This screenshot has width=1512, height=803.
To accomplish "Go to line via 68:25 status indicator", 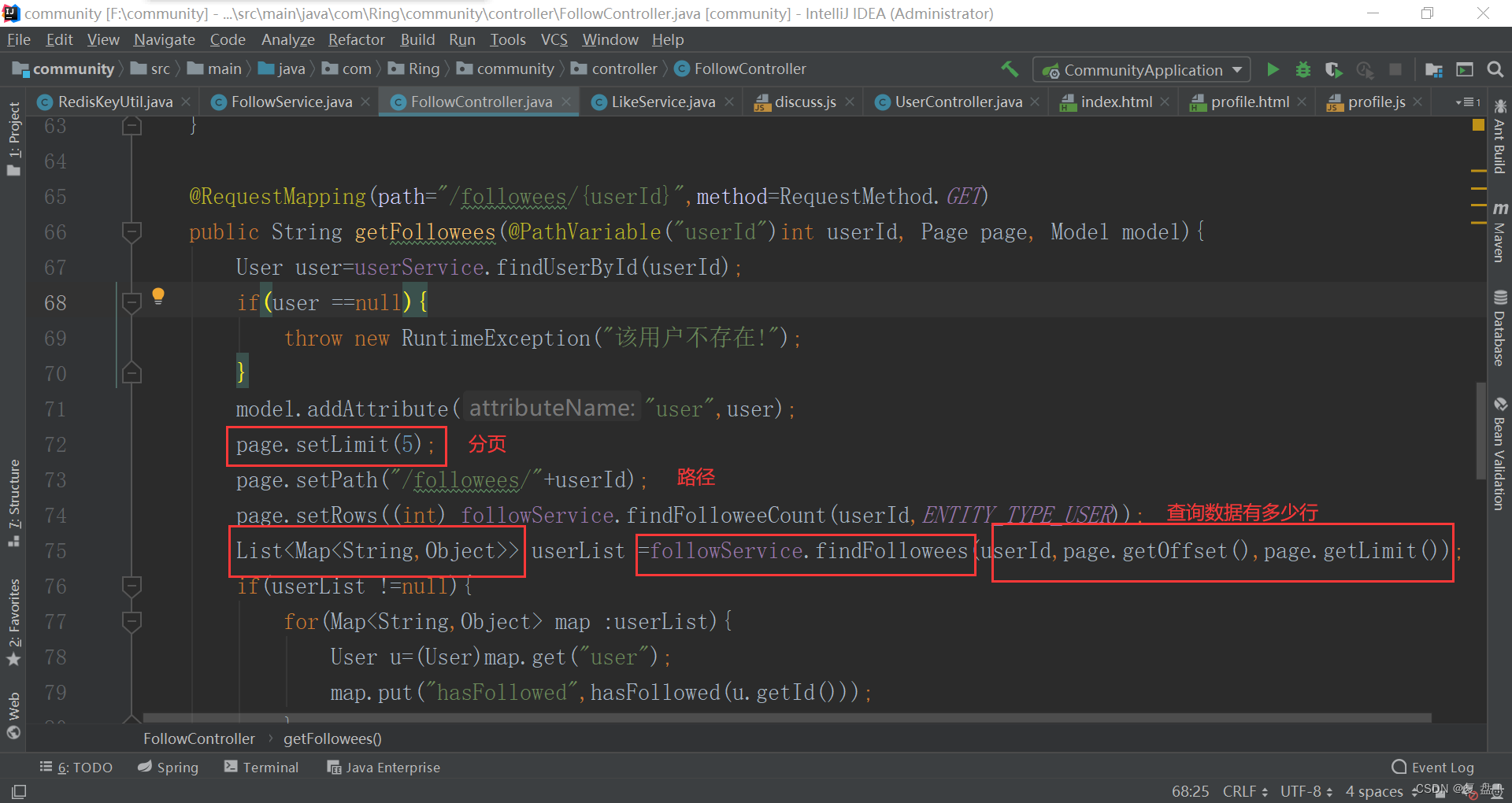I will 1190,791.
